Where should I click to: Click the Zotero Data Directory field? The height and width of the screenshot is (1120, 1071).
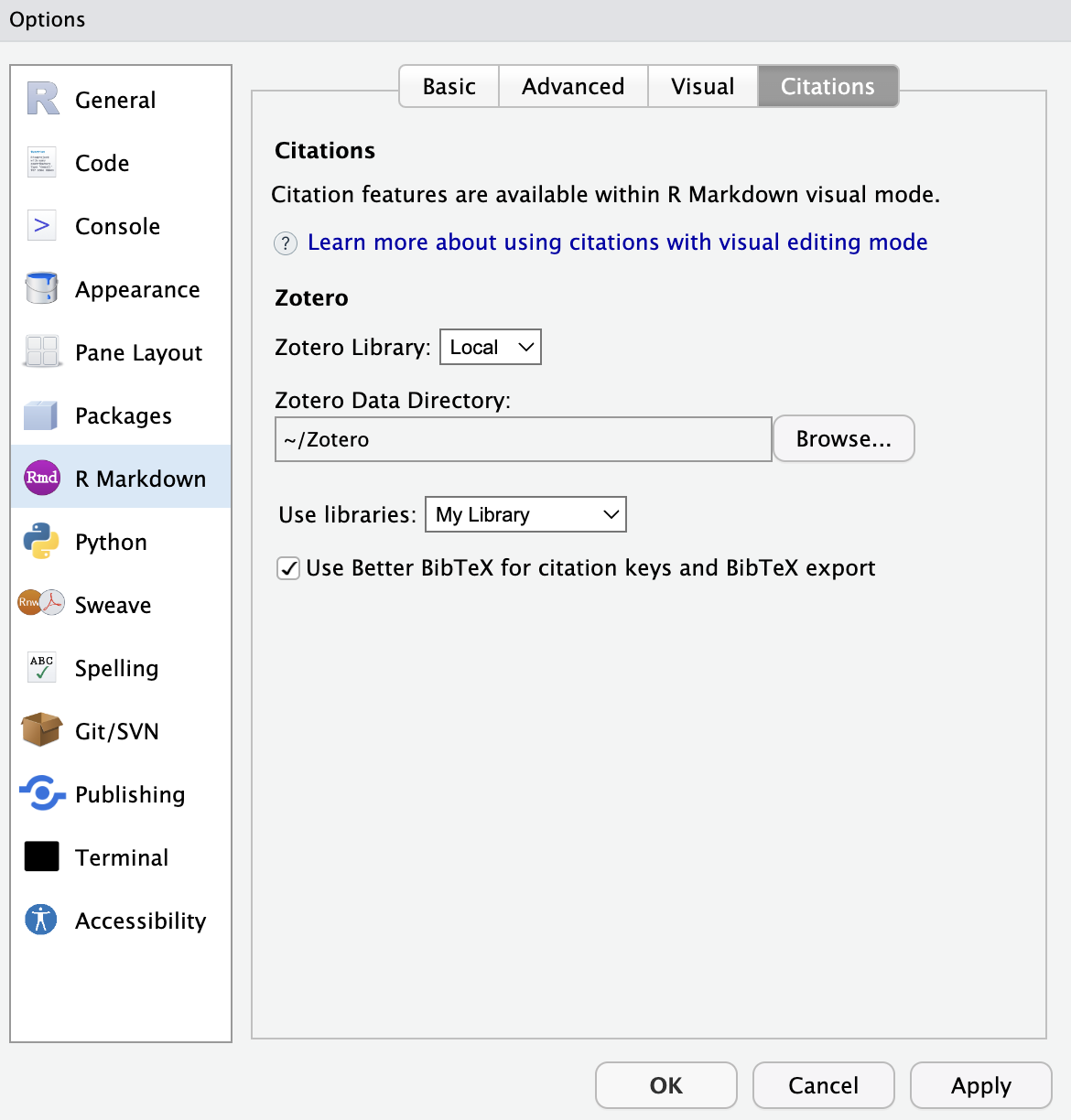[x=522, y=439]
